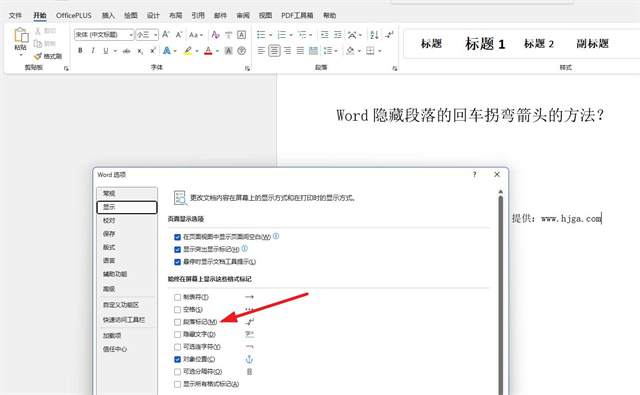Image resolution: width=640 pixels, height=395 pixels.
Task: Uncheck show white space between pages option
Action: coord(178,237)
